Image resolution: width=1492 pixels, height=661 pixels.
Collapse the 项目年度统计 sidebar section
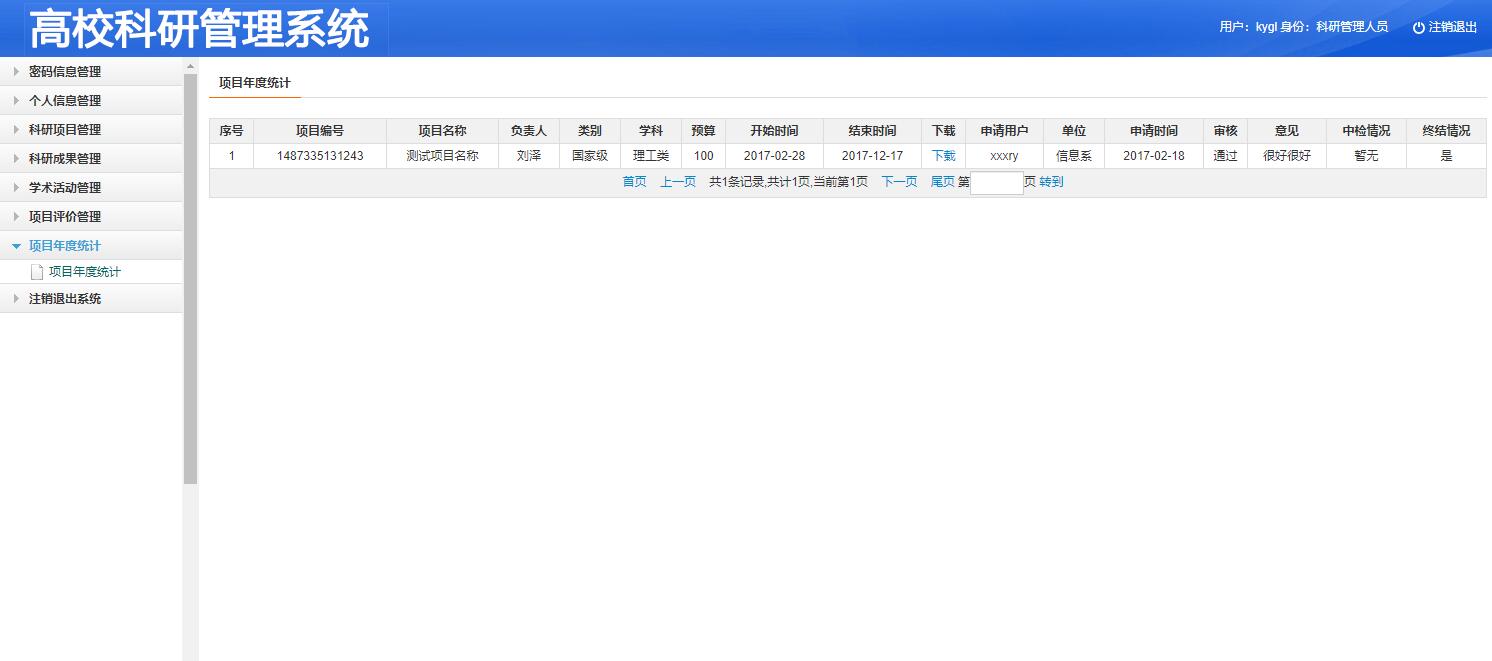click(65, 246)
